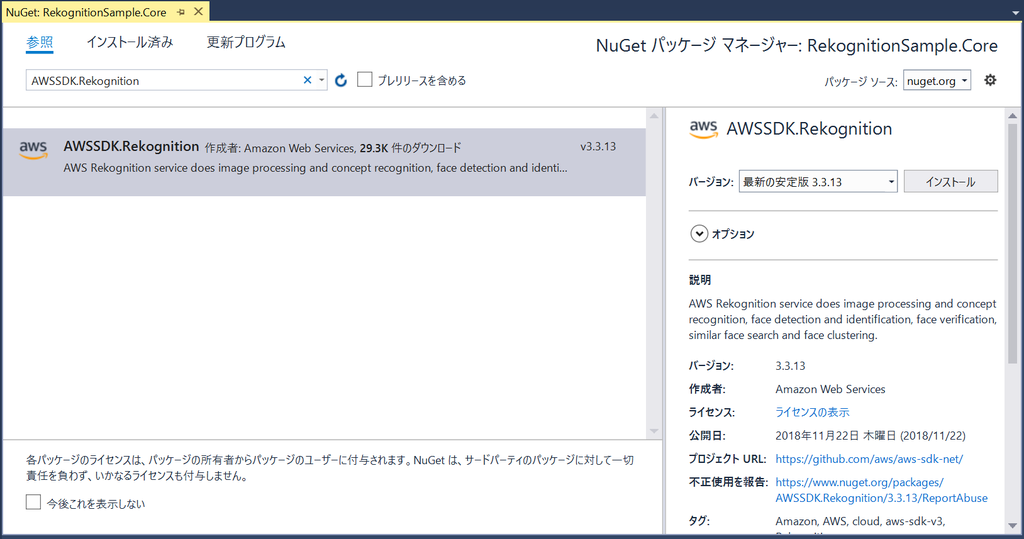Click the v3.3.13 version in list row
This screenshot has width=1024, height=539.
coord(598,146)
